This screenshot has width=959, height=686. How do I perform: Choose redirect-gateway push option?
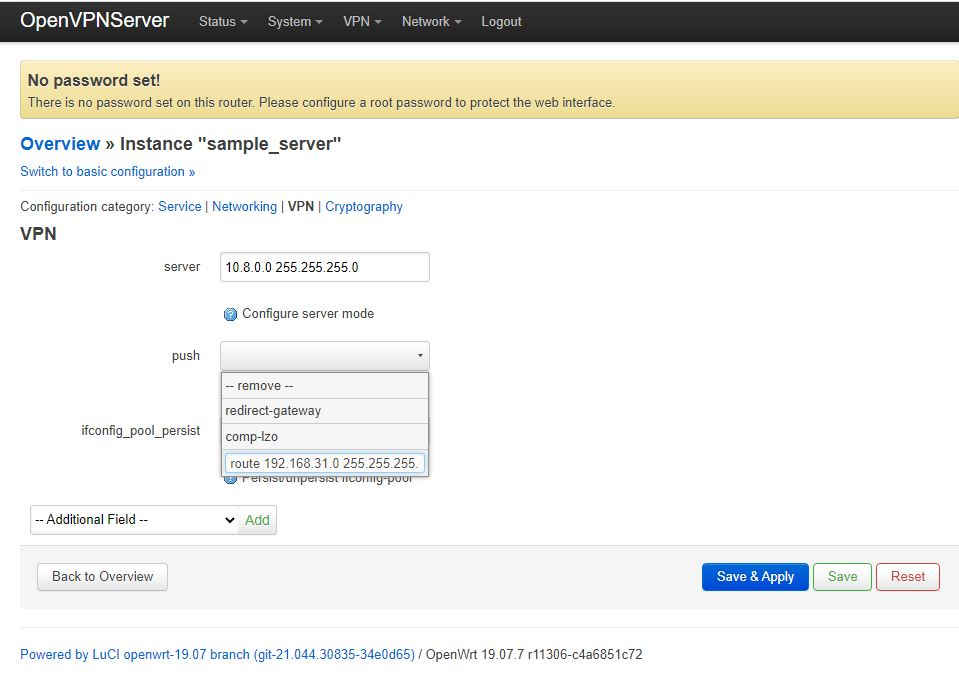pos(325,411)
